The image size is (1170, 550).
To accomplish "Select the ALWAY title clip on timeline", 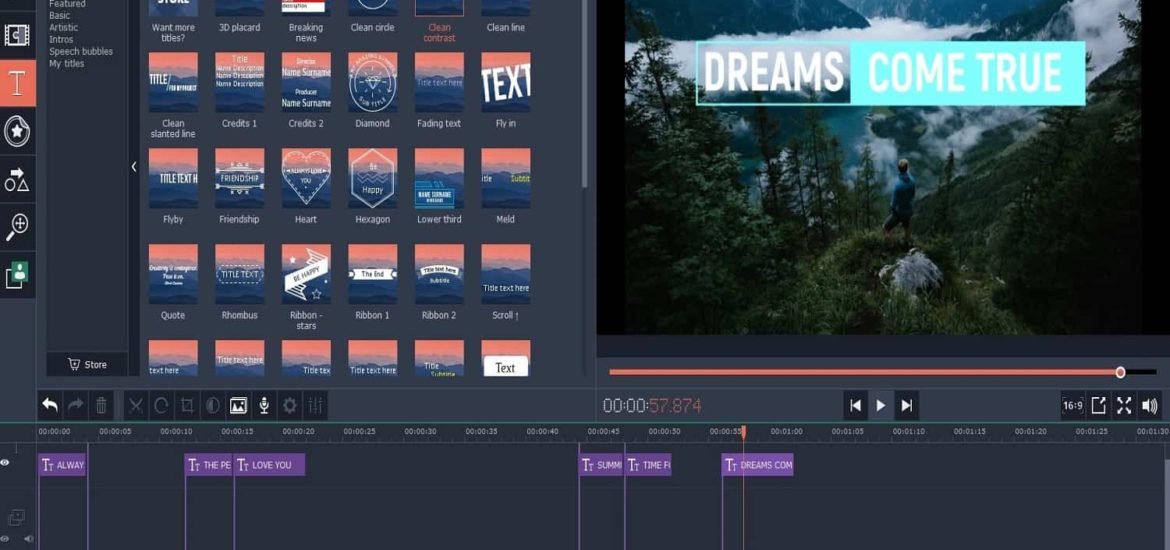I will click(x=63, y=465).
